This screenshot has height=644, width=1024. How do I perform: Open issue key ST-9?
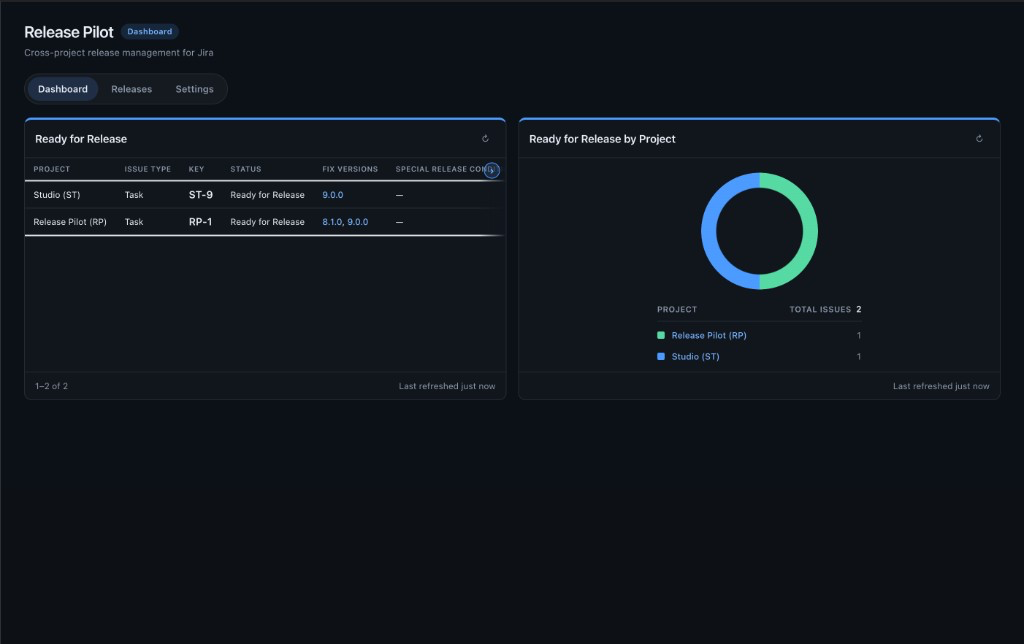(x=200, y=195)
